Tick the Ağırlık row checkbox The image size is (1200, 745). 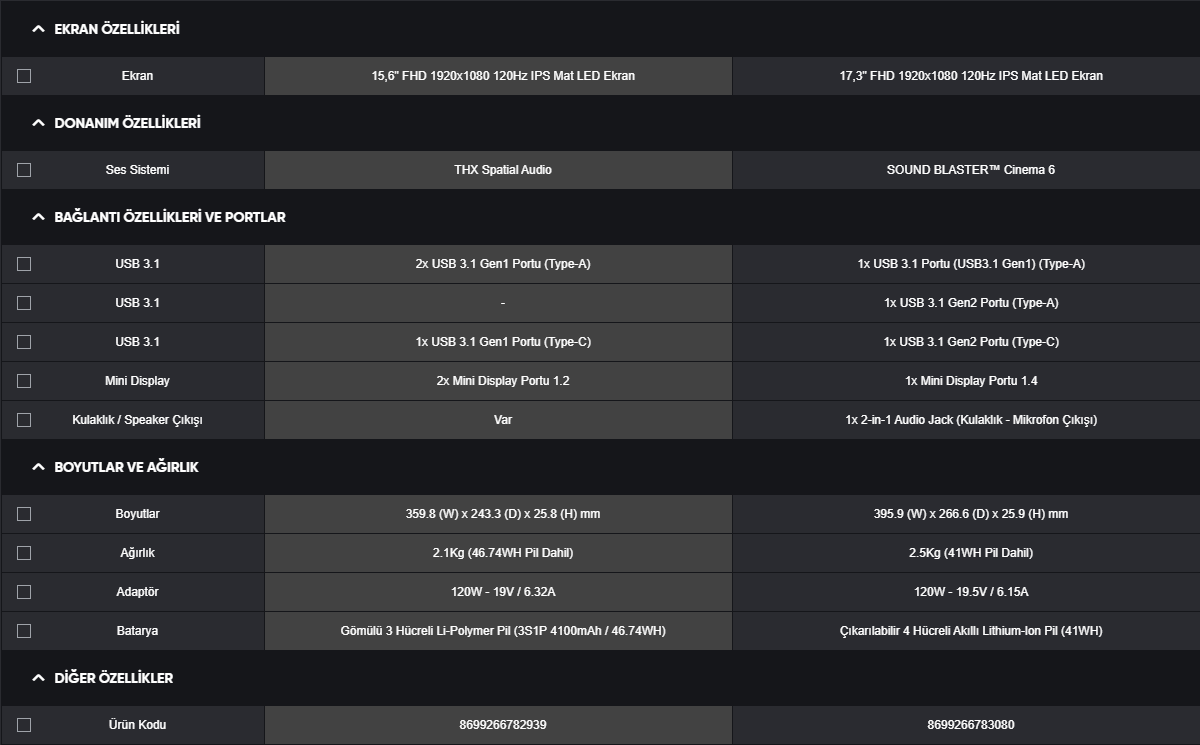(24, 553)
